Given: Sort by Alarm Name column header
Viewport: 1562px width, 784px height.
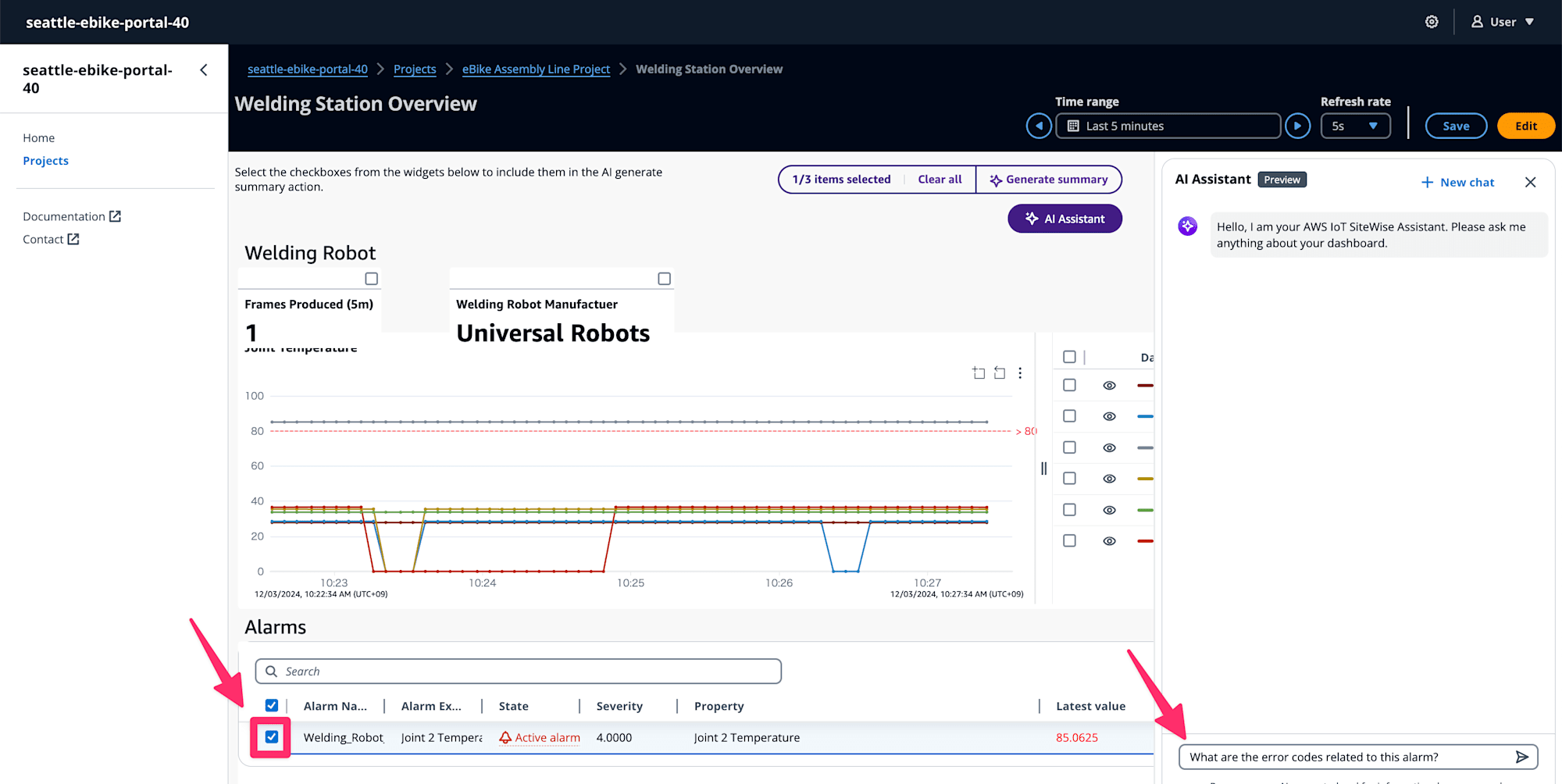Looking at the screenshot, I should pos(335,707).
